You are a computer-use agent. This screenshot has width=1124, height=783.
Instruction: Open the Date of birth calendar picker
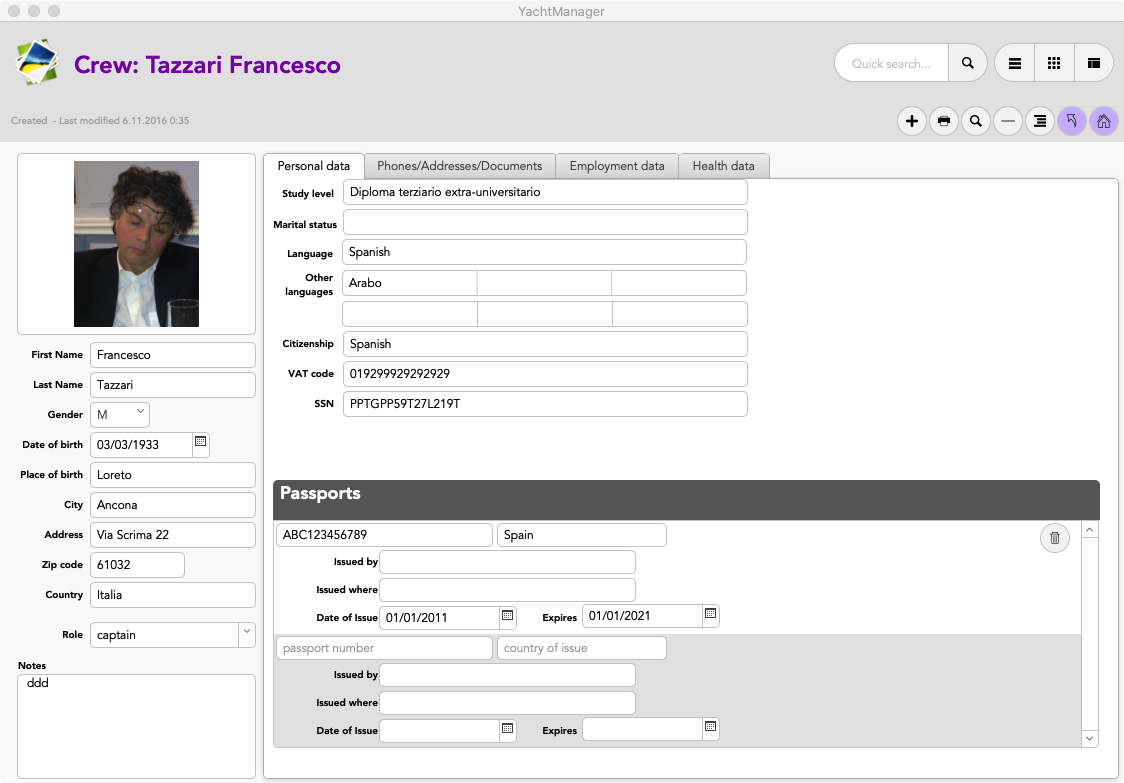coord(201,444)
